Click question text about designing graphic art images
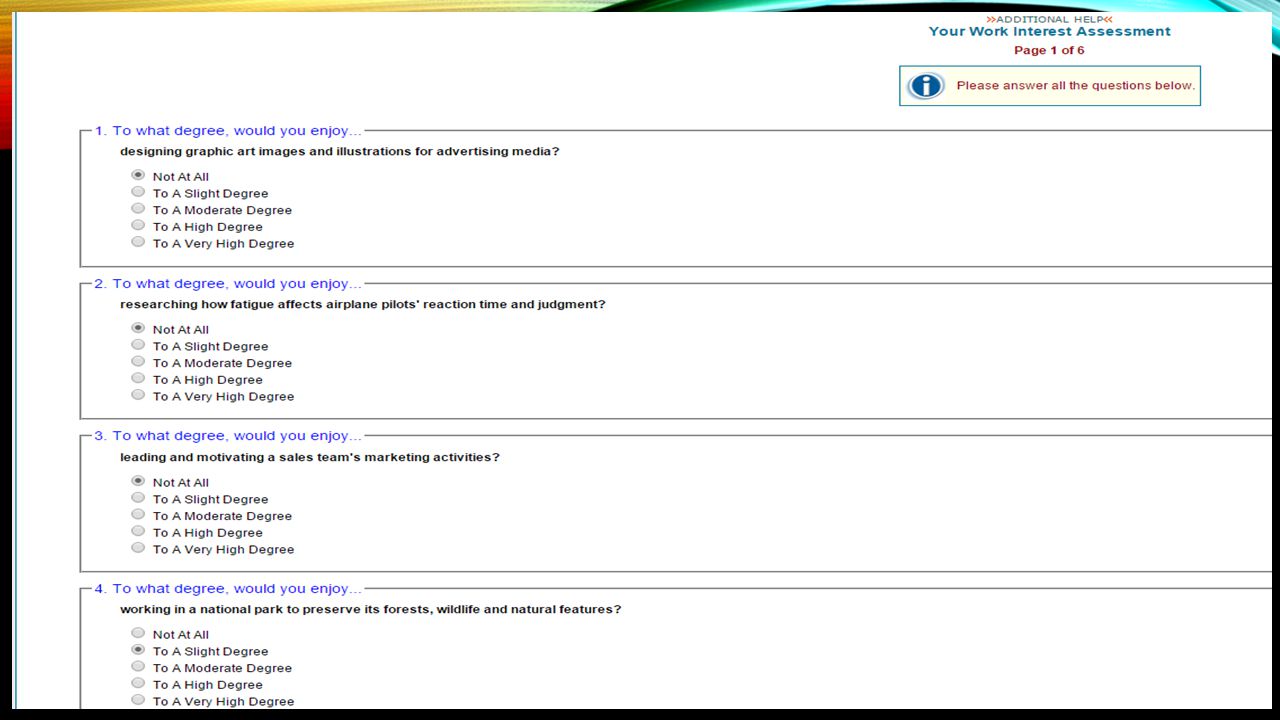 coord(340,152)
